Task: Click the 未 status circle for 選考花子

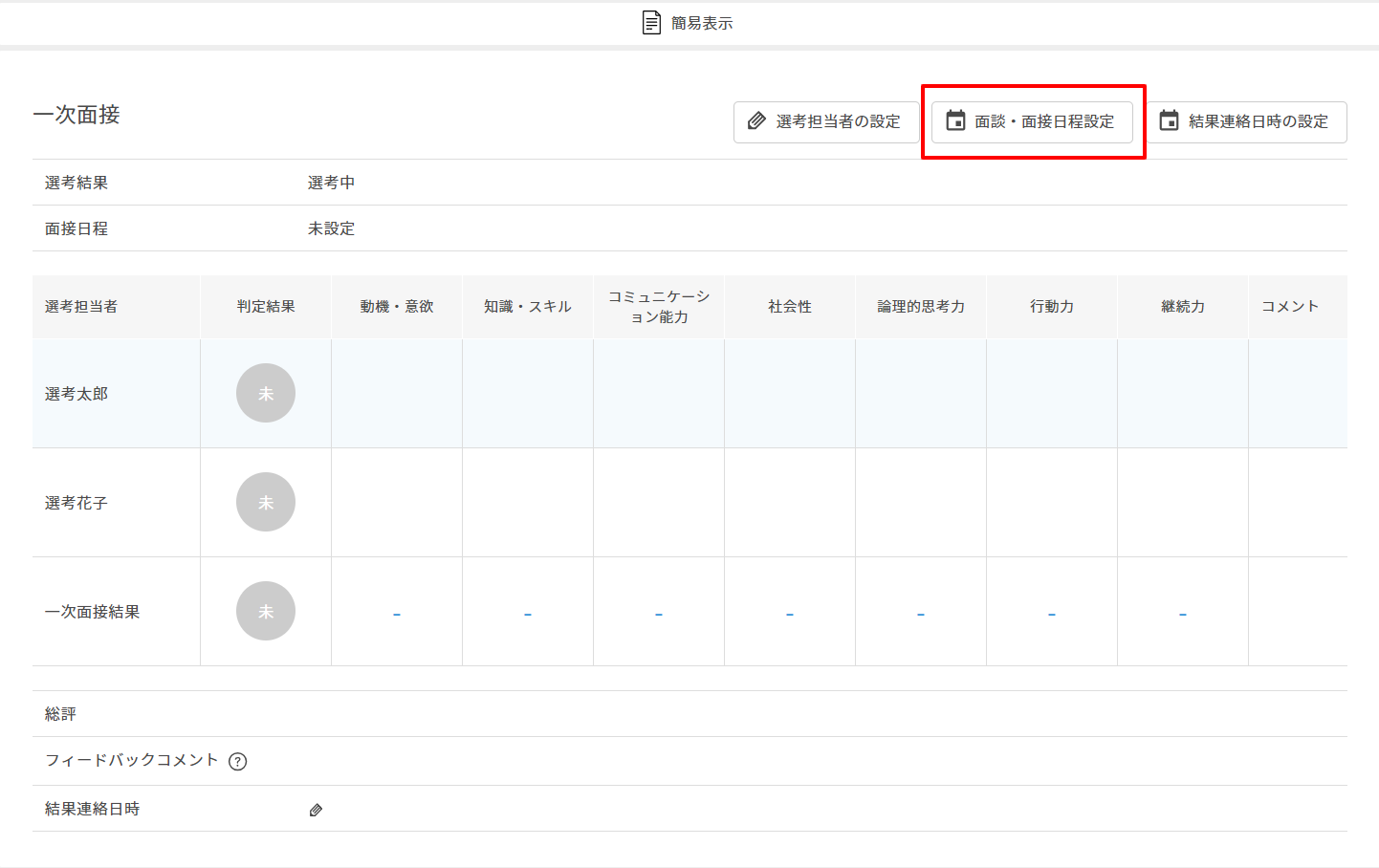Action: (266, 502)
